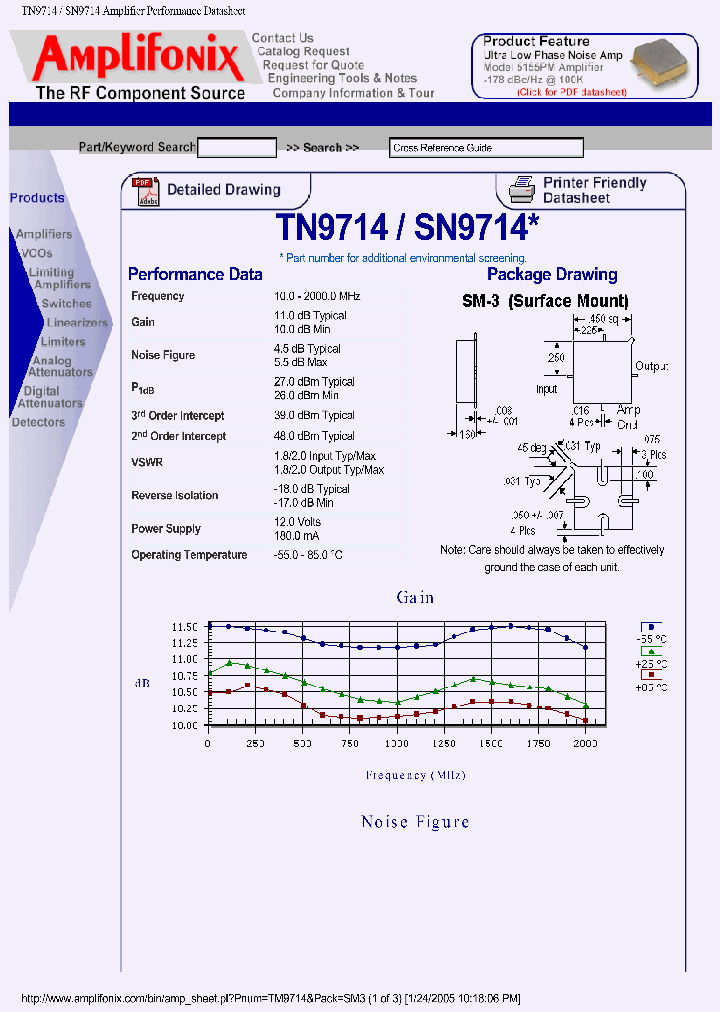Select VCOs in the Products sidebar
The height and width of the screenshot is (1012, 720).
[x=36, y=254]
